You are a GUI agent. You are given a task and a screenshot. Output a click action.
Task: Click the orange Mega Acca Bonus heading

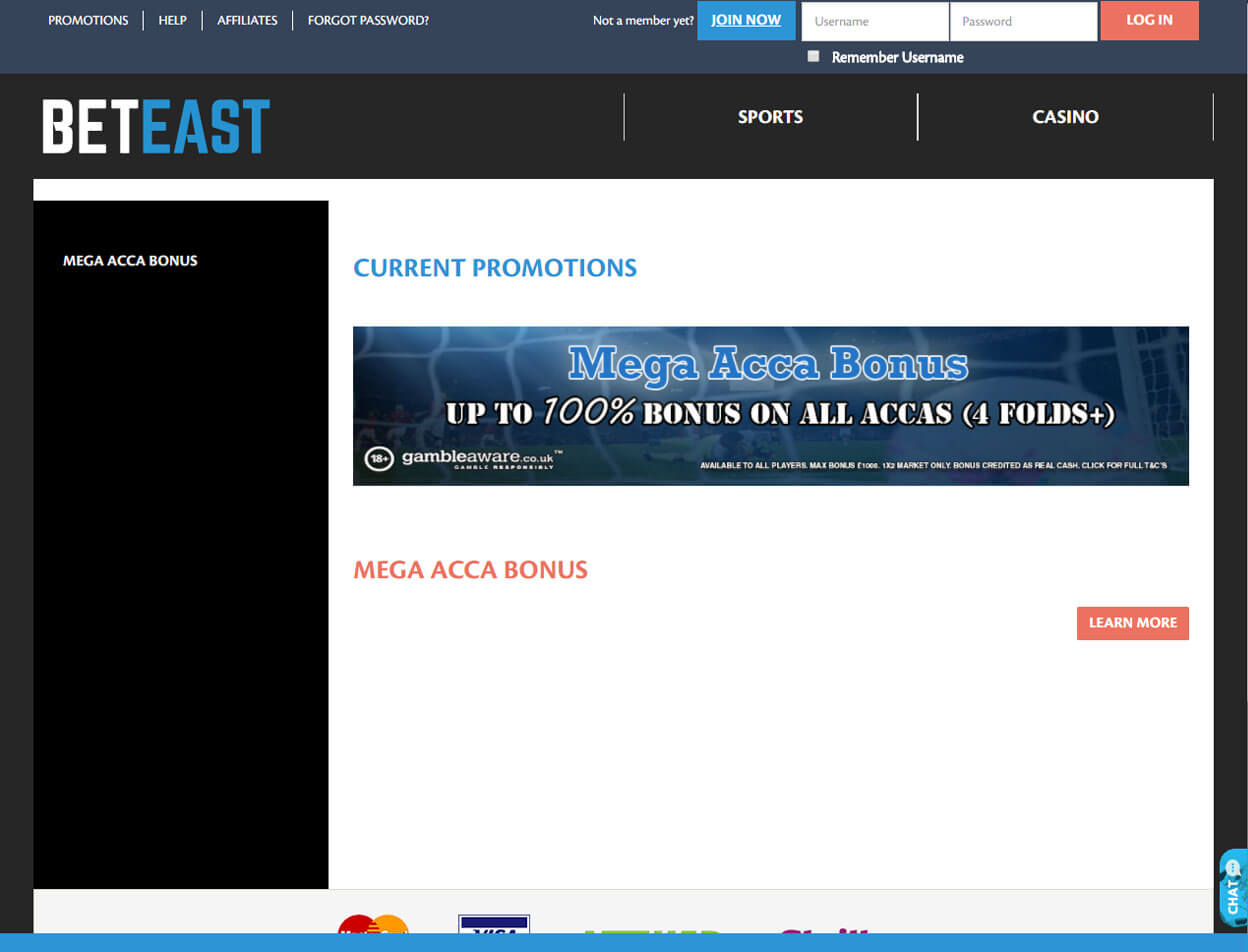coord(470,570)
